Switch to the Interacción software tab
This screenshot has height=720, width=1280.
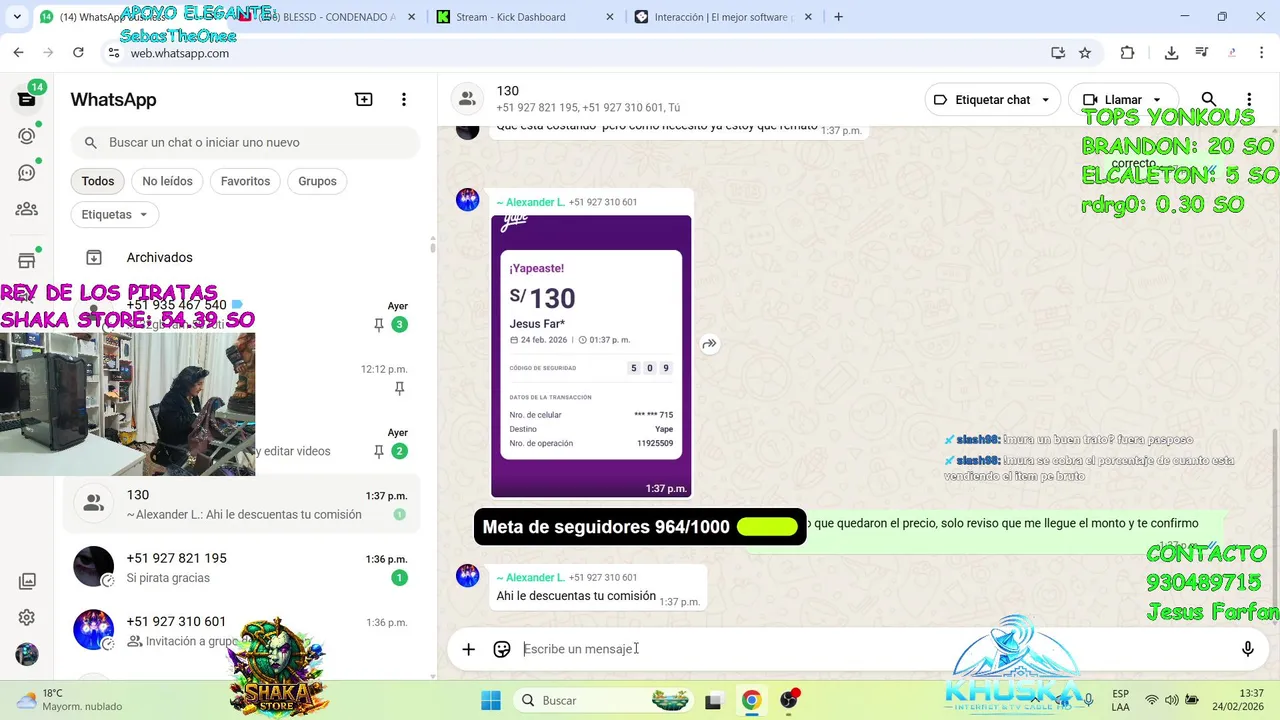point(724,17)
